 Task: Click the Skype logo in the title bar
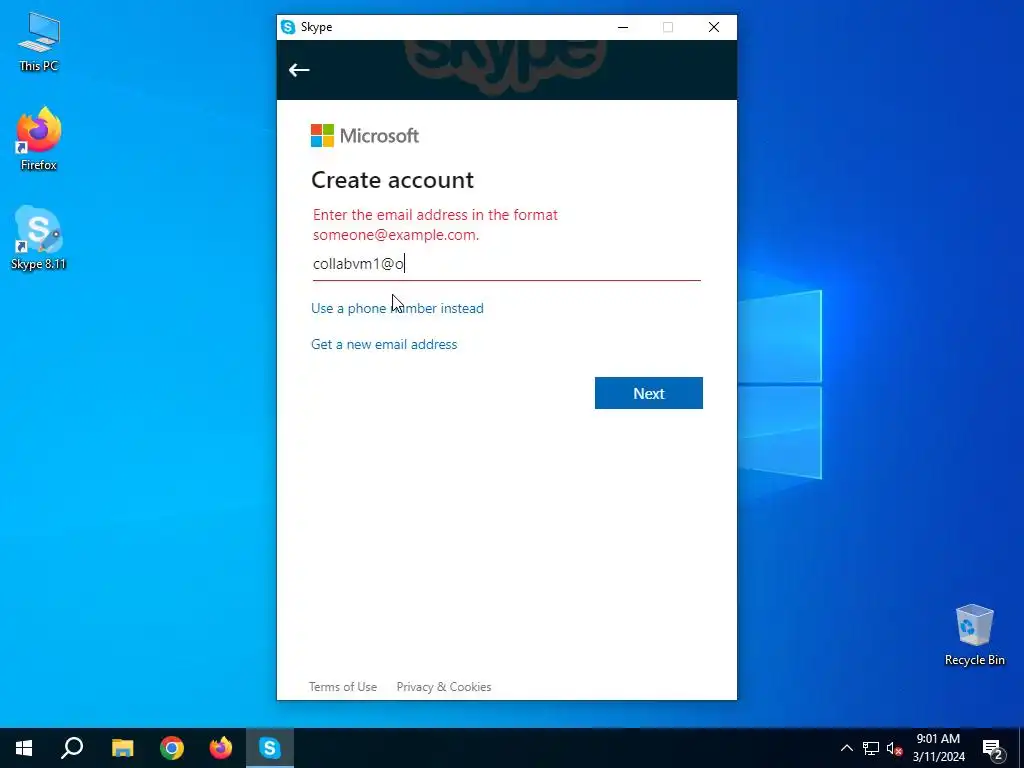click(288, 27)
